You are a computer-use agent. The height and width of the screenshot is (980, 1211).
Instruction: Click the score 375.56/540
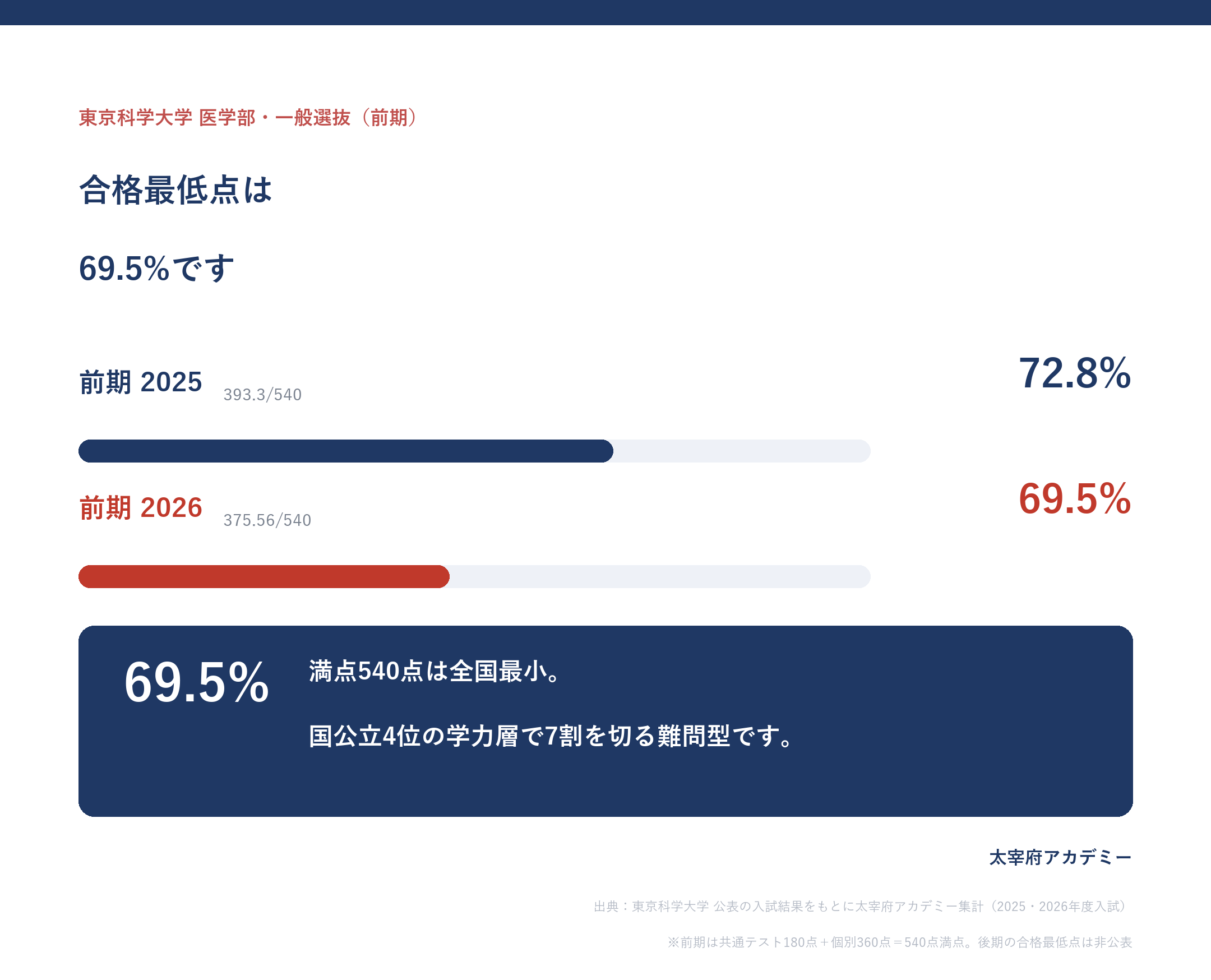pyautogui.click(x=267, y=520)
